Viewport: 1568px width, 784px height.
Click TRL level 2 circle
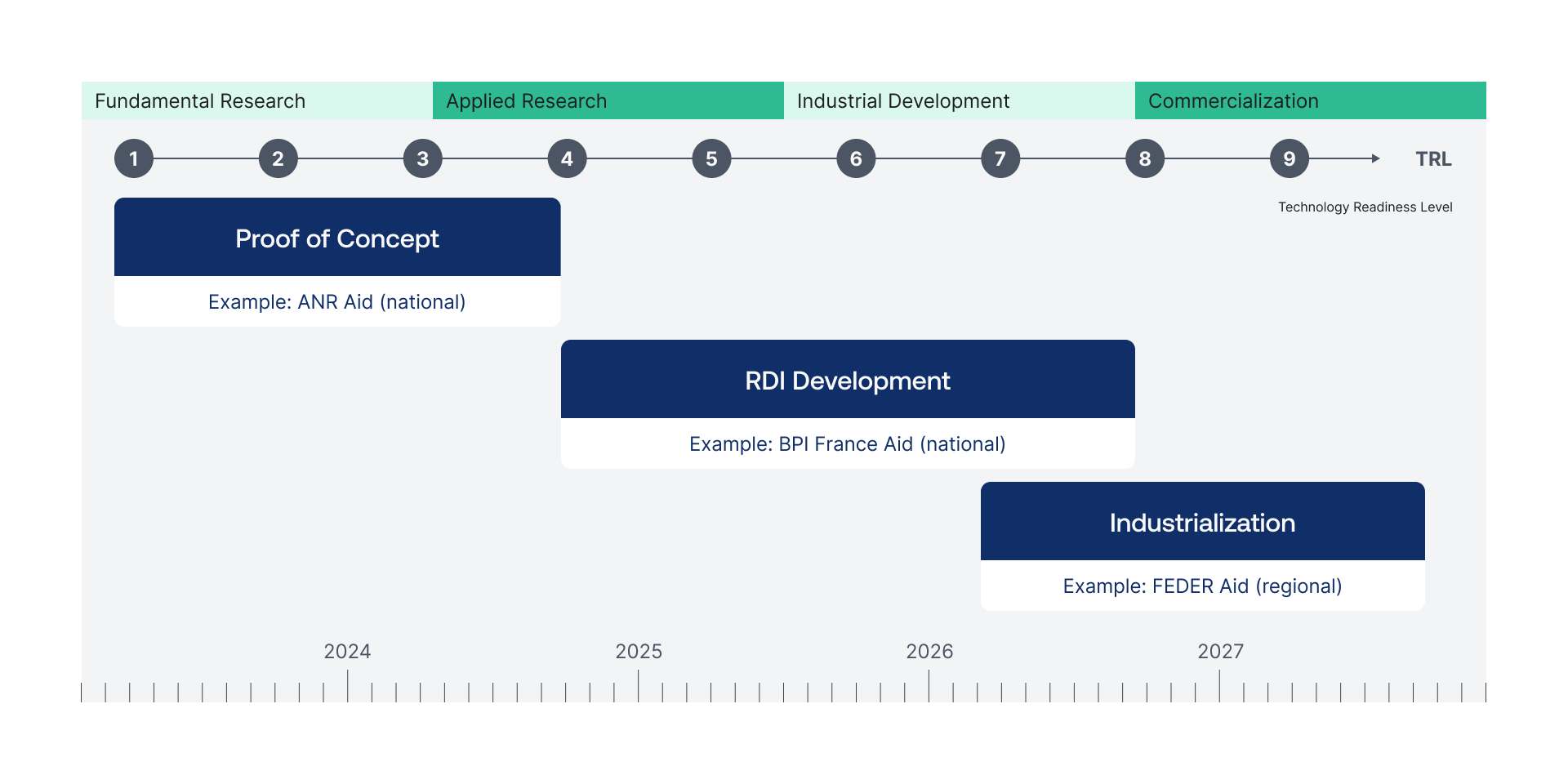point(278,158)
